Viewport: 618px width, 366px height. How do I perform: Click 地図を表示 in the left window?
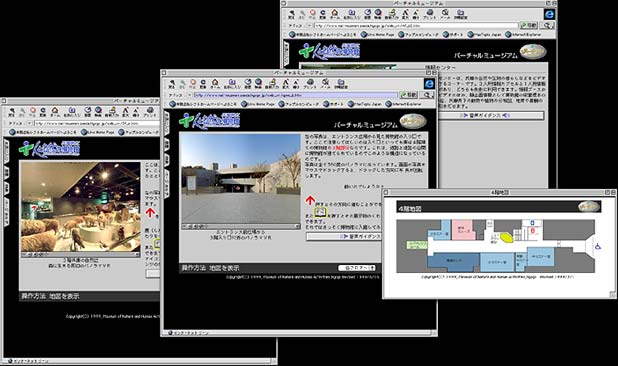pyautogui.click(x=64, y=296)
